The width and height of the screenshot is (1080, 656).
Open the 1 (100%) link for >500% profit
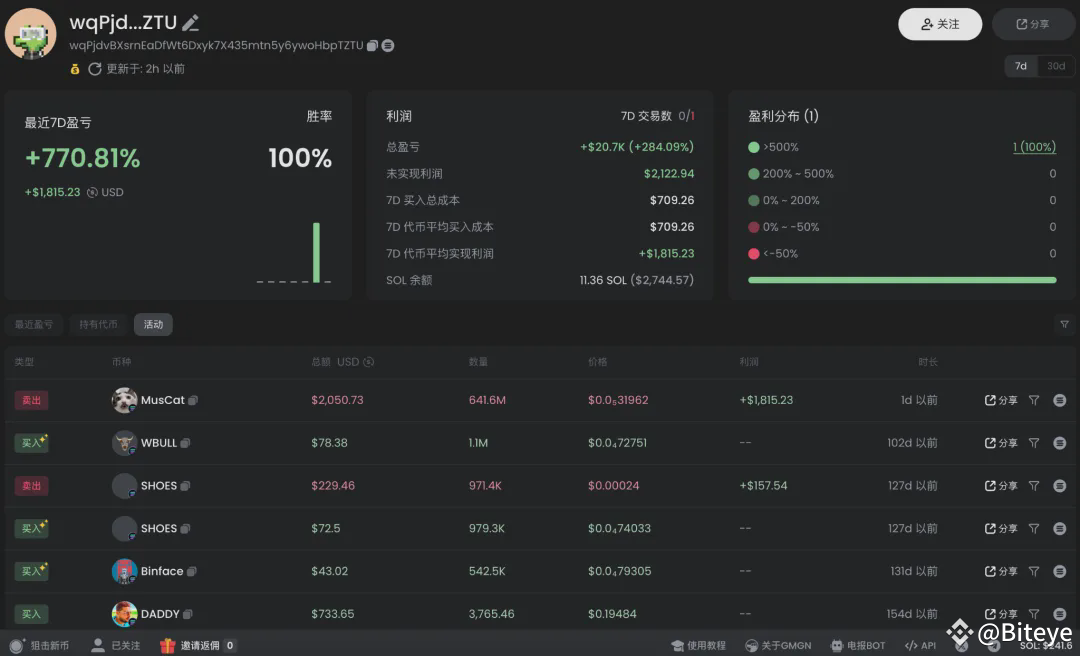[x=1034, y=147]
